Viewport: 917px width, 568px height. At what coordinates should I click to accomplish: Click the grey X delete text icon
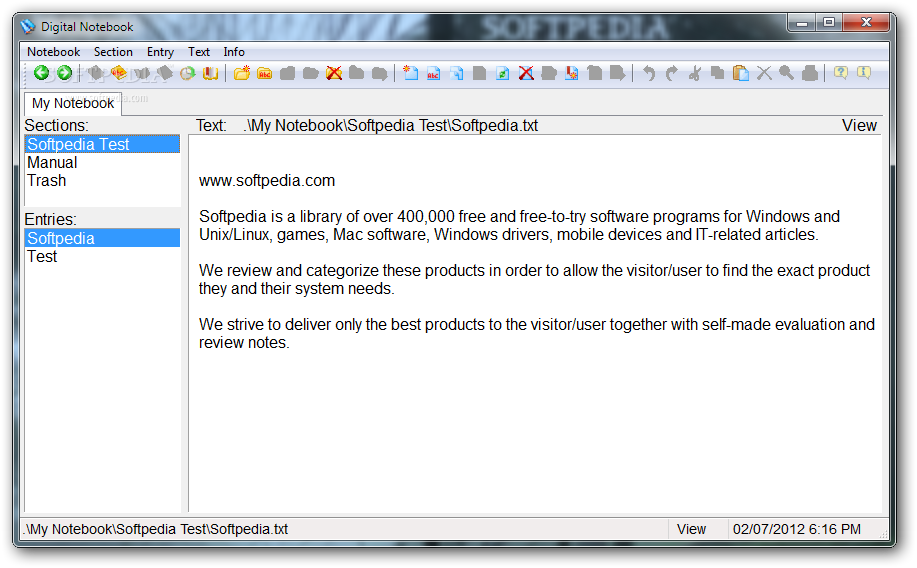point(764,73)
